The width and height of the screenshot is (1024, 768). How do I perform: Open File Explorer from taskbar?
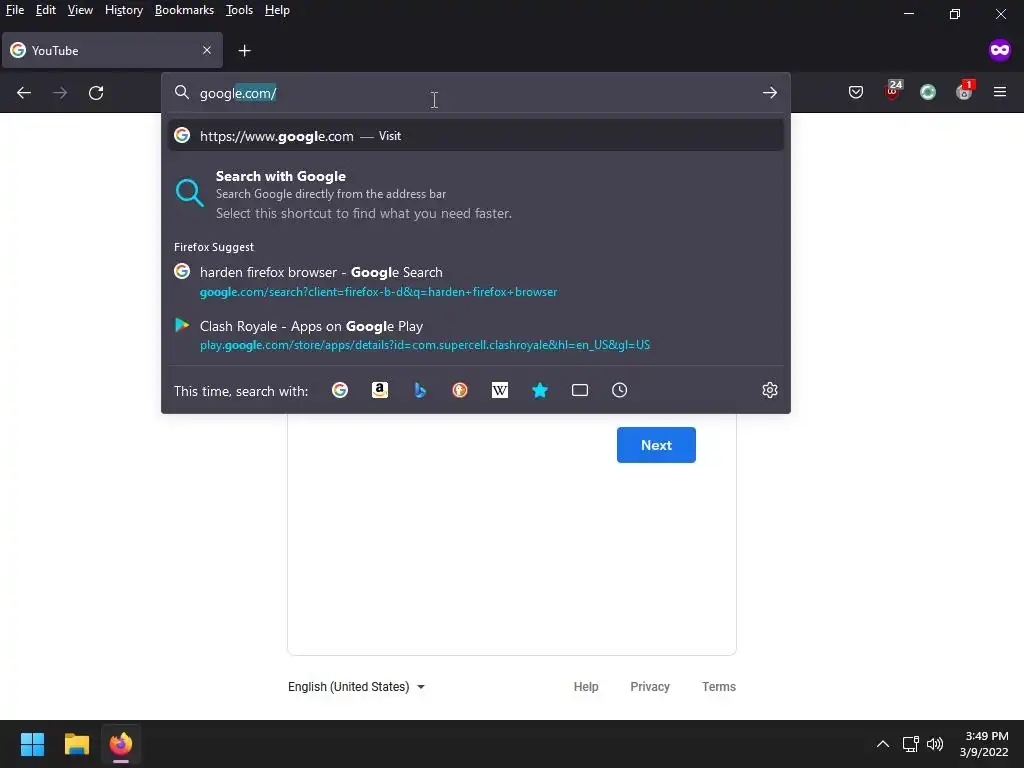pyautogui.click(x=76, y=744)
